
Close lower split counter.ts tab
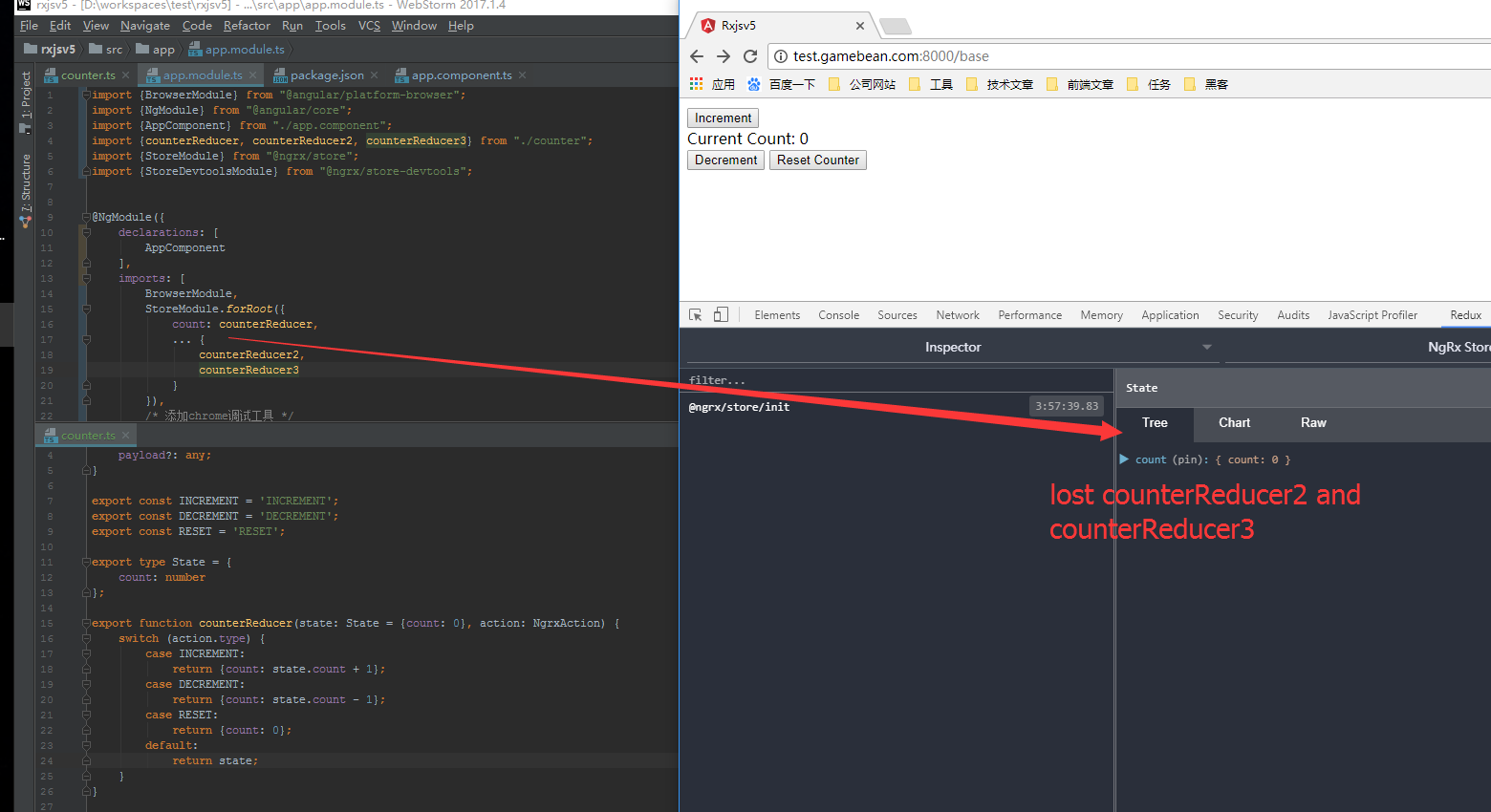(125, 436)
